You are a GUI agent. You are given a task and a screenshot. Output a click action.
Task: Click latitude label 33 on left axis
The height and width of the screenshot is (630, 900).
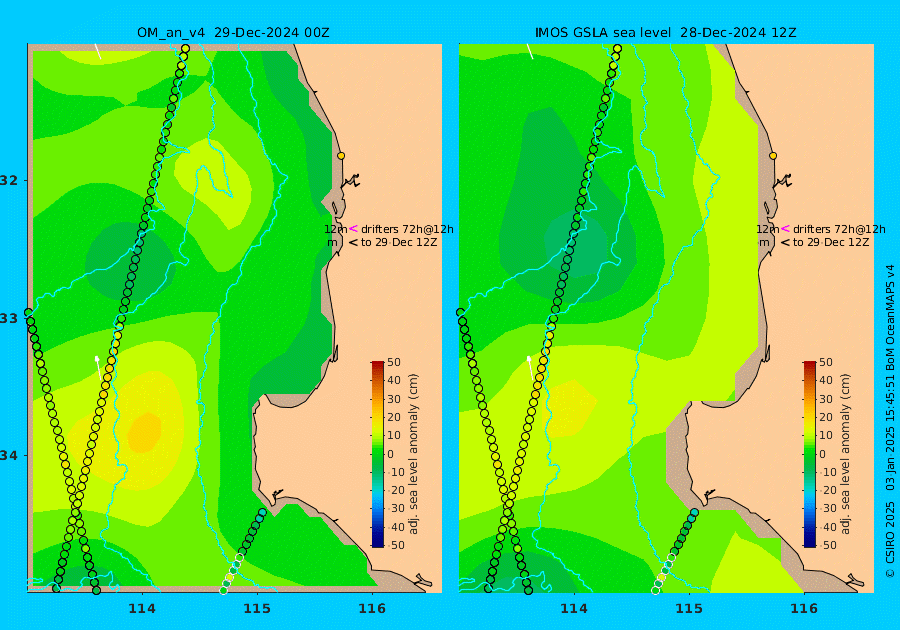pos(9,318)
